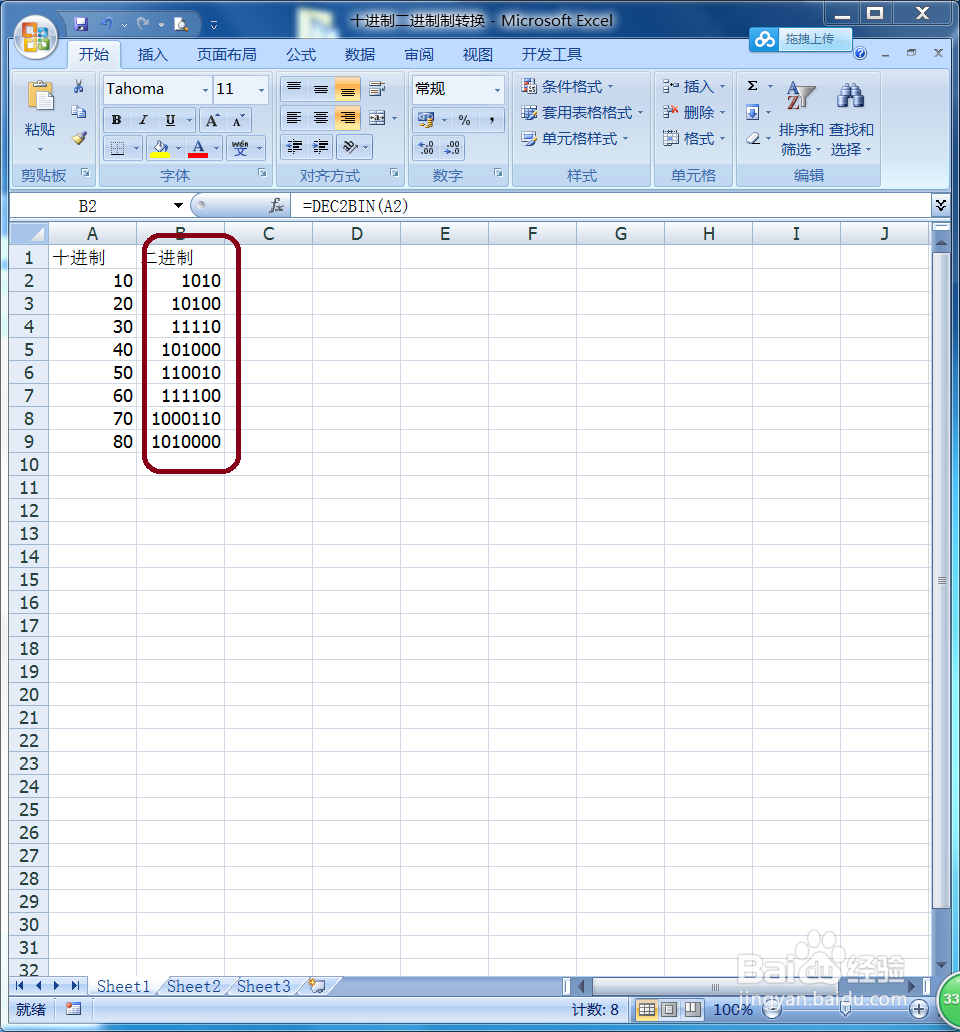
Task: Apply accounting number format icon
Action: [x=426, y=120]
